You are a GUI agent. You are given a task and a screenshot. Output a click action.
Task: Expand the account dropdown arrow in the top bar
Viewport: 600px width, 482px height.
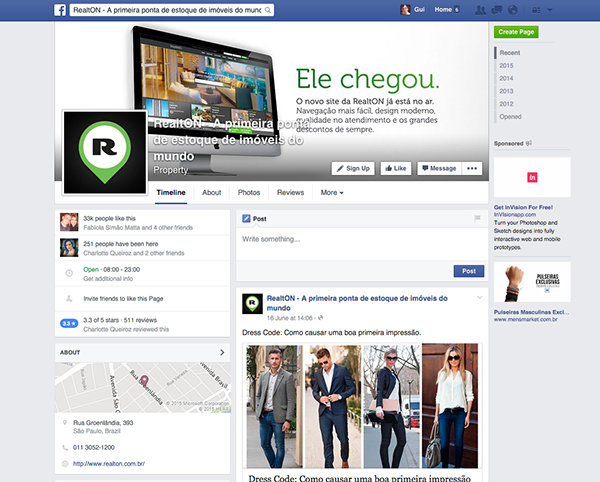pyautogui.click(x=550, y=10)
